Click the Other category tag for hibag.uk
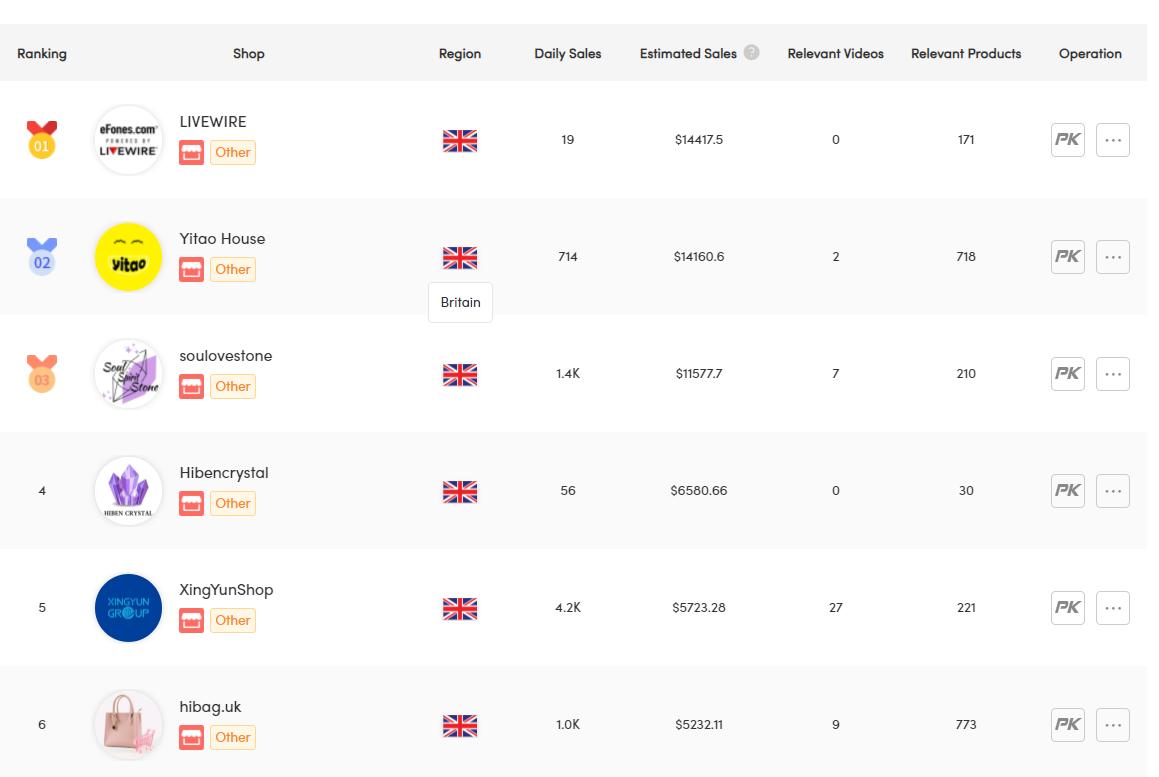The width and height of the screenshot is (1159, 777). coord(233,737)
